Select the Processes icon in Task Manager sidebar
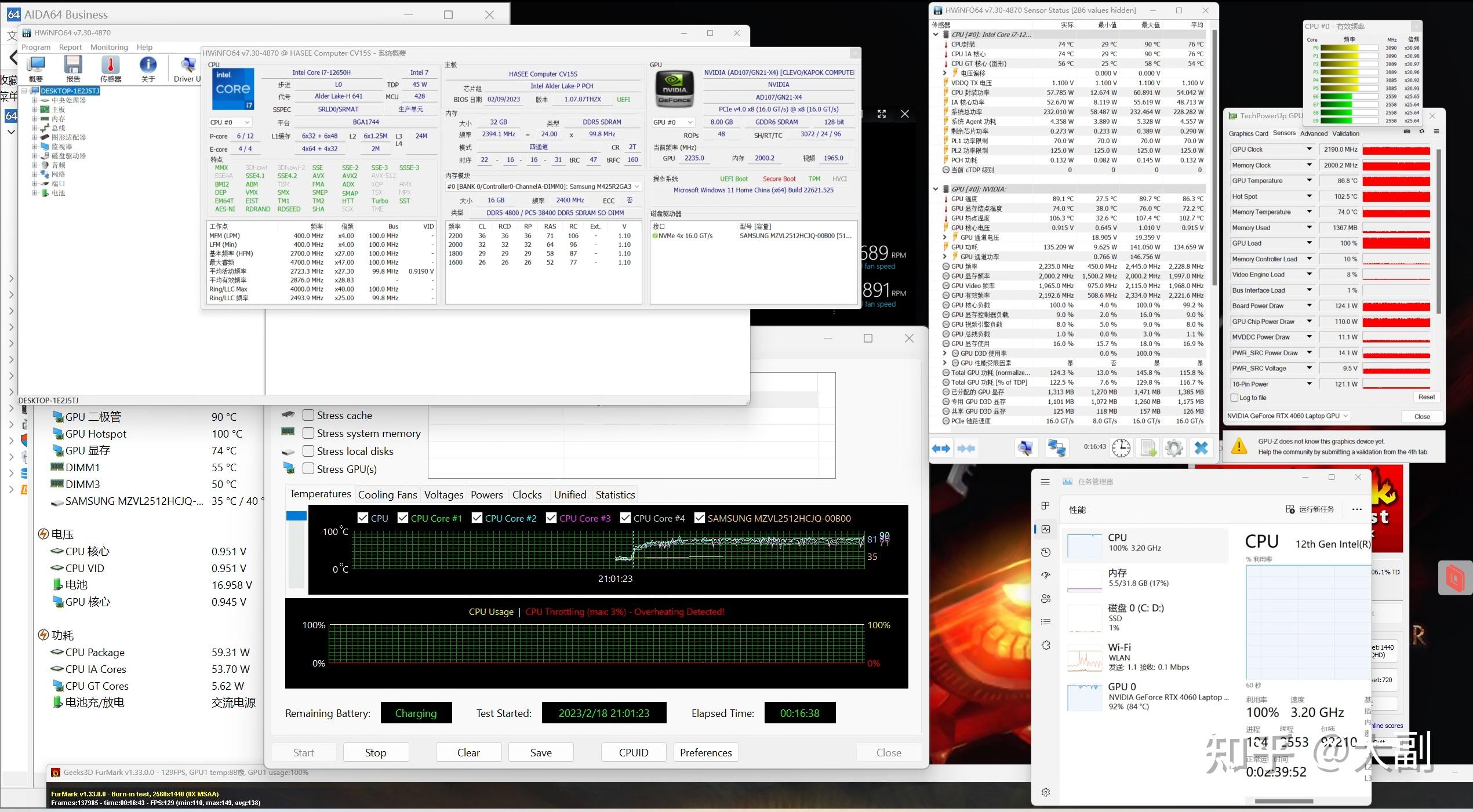 click(1045, 505)
